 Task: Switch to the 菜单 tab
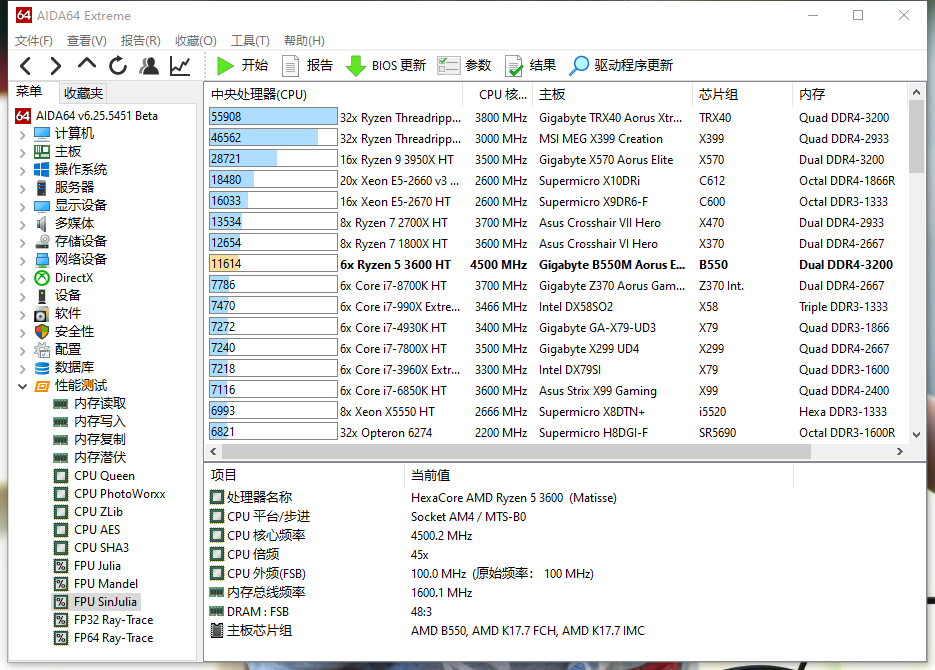click(x=29, y=92)
